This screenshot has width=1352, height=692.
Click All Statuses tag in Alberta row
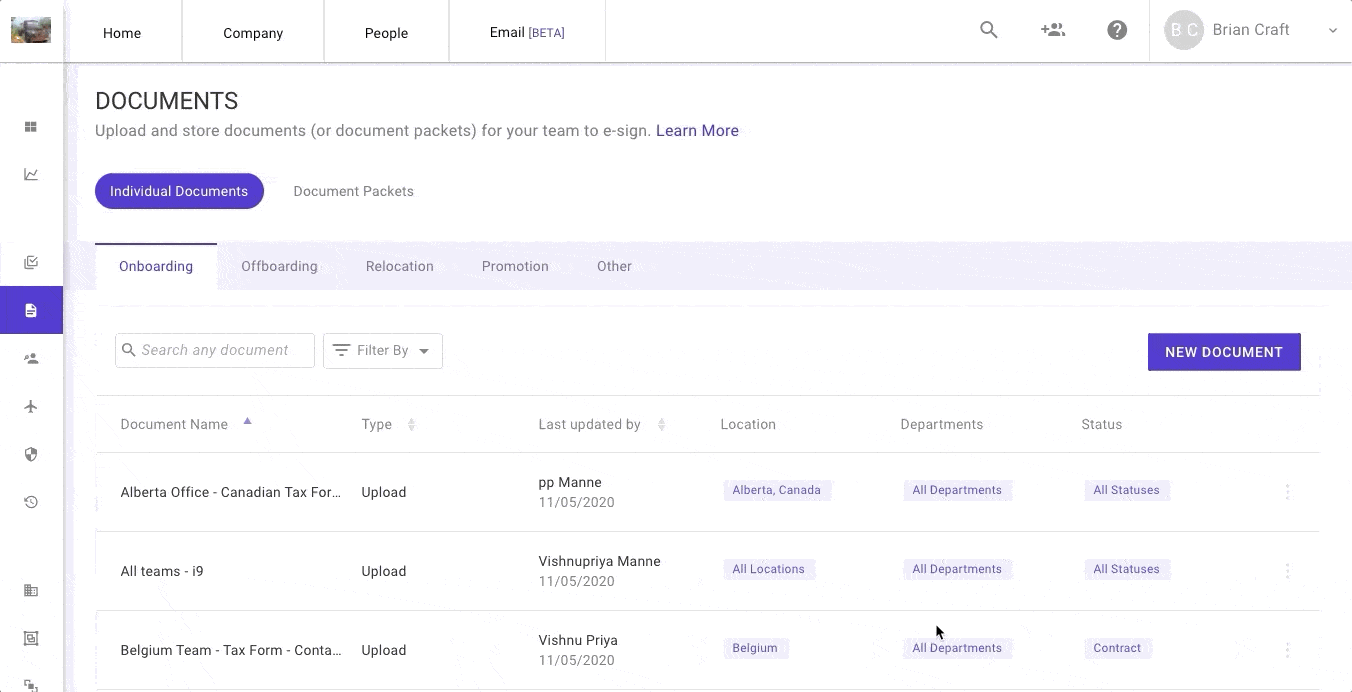pyautogui.click(x=1127, y=490)
